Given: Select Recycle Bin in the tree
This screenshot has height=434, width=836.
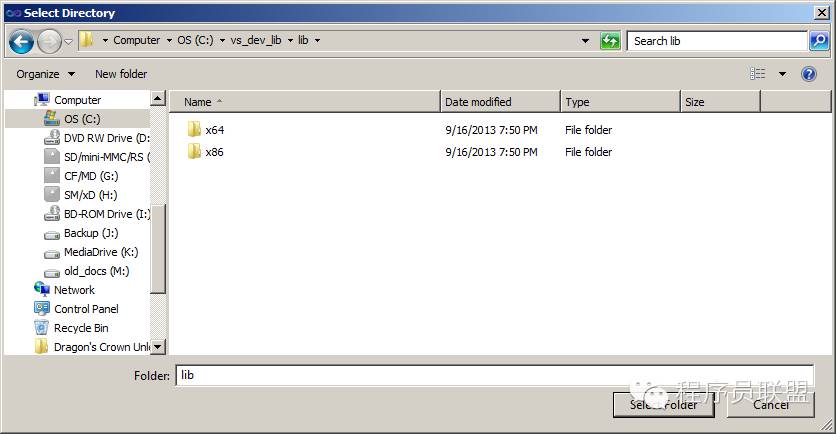Looking at the screenshot, I should 81,328.
